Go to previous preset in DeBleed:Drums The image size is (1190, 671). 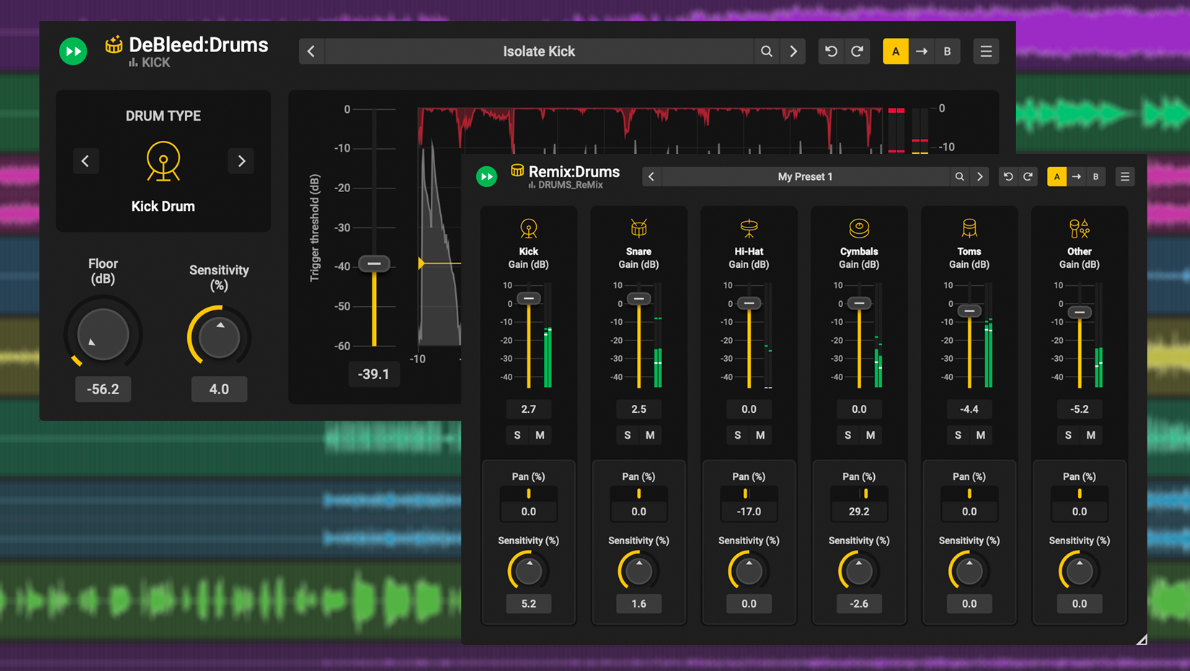point(311,52)
